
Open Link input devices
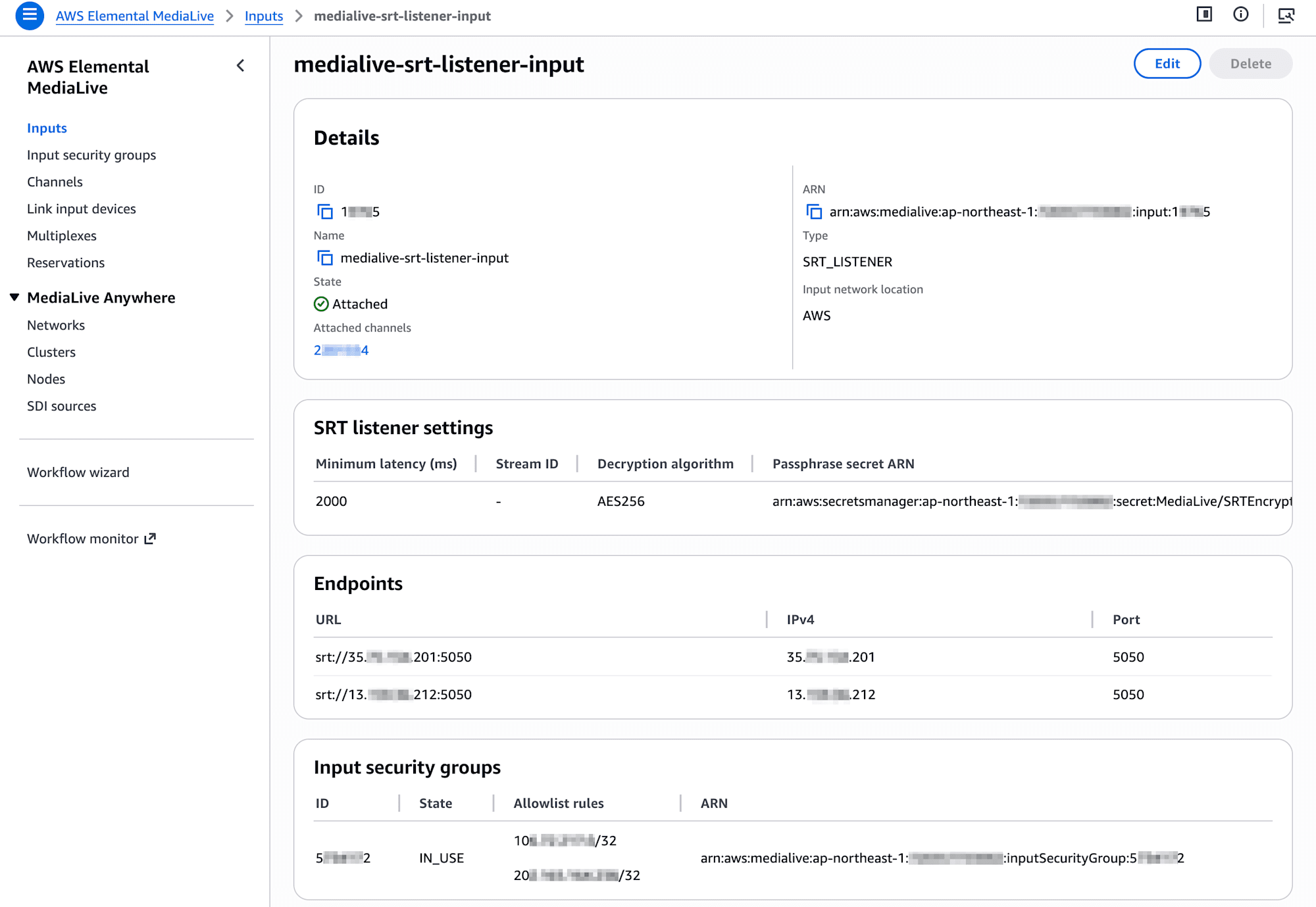pyautogui.click(x=82, y=209)
